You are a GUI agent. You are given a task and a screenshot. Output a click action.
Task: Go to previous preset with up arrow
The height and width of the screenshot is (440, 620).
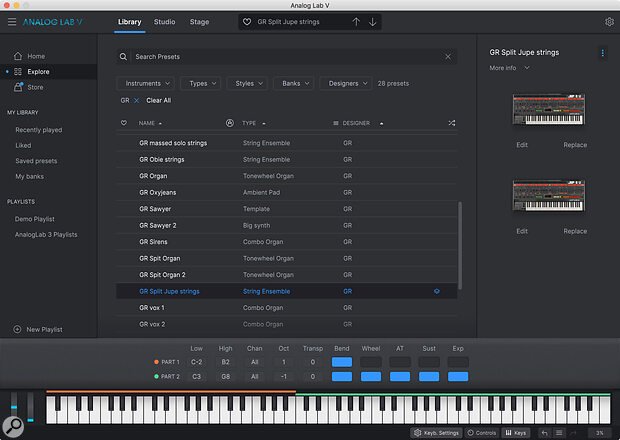(356, 22)
